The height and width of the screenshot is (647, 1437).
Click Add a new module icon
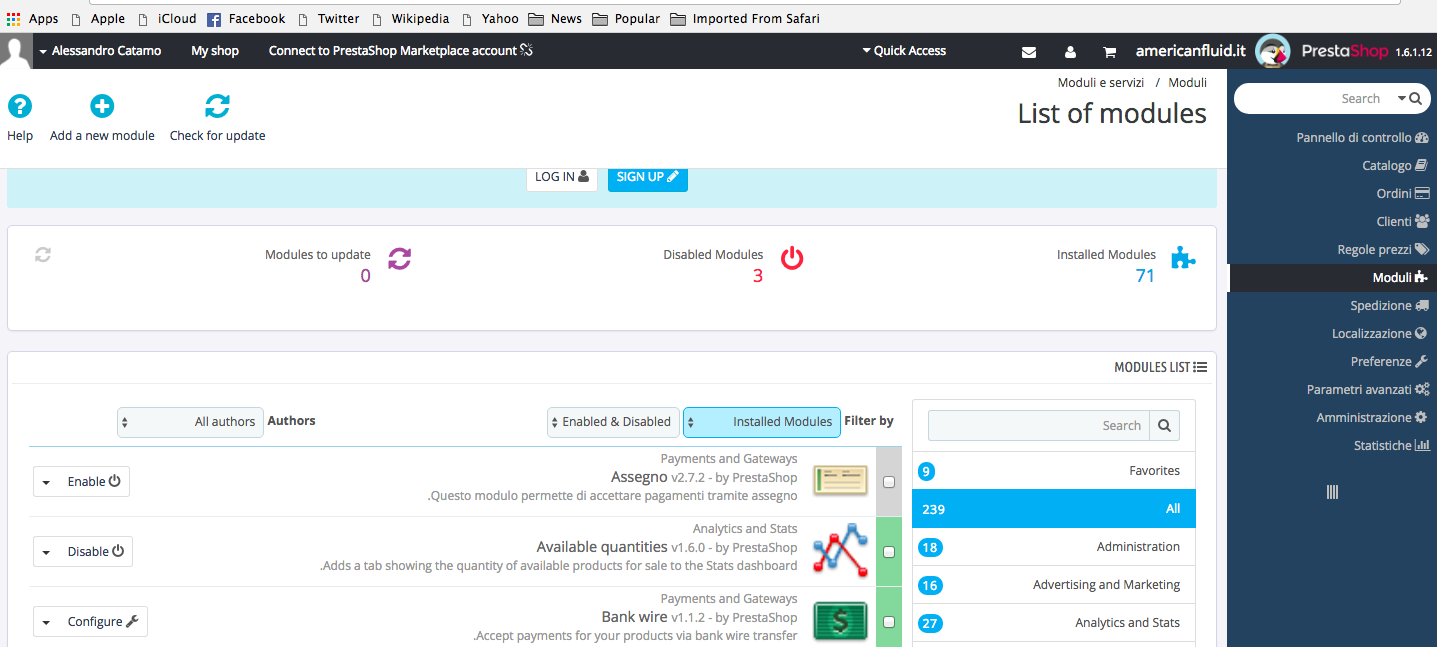click(102, 106)
